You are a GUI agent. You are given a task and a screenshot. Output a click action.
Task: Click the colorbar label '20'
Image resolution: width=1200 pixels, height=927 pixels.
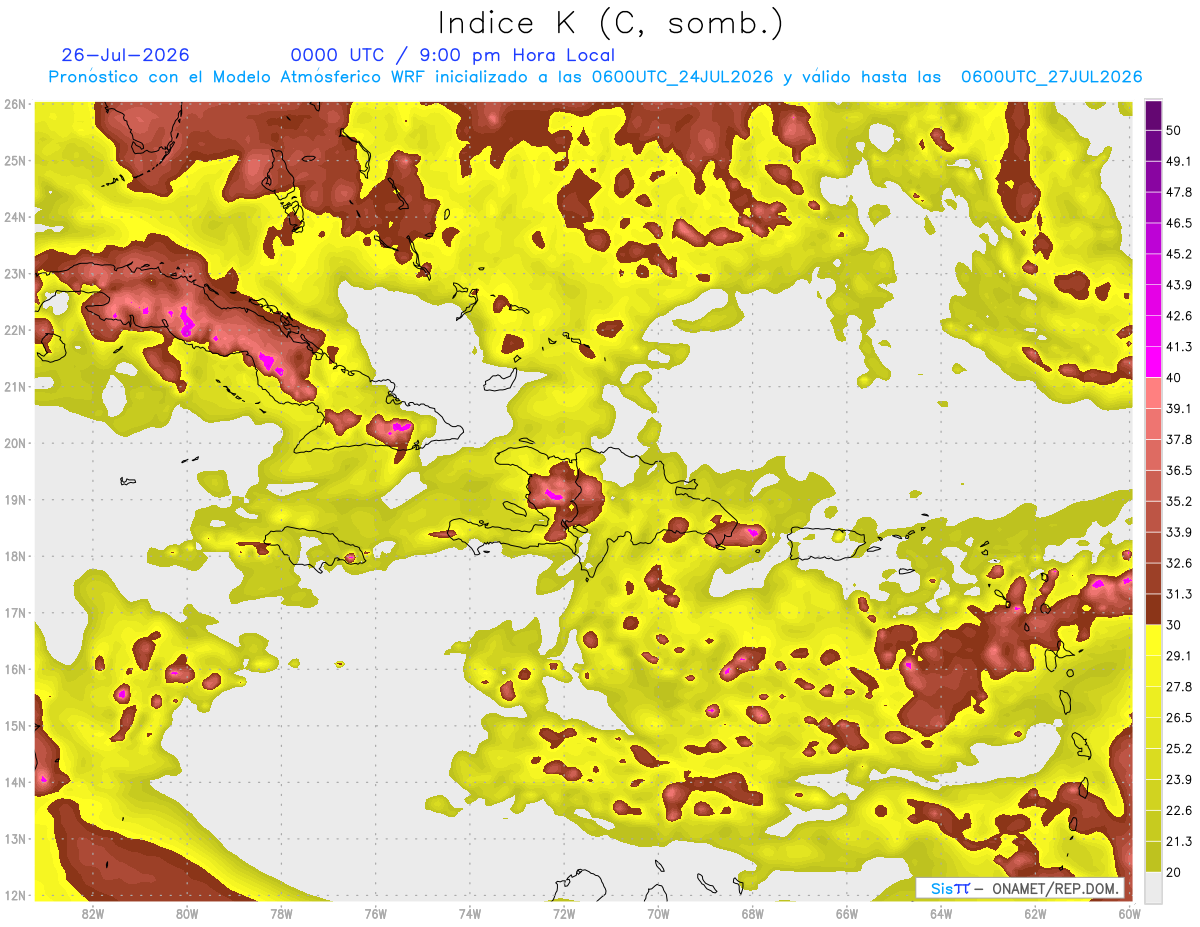[1174, 872]
